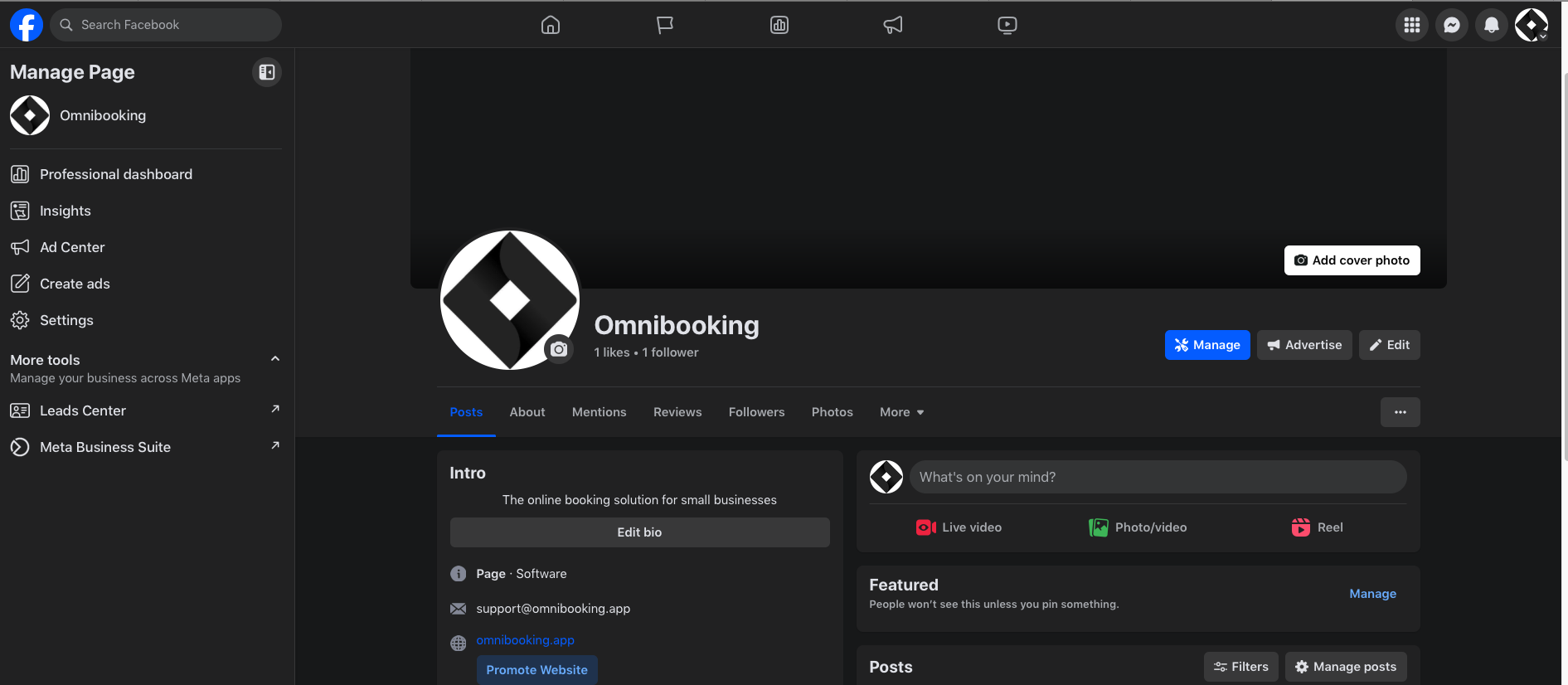Open the account profile menu avatar
The height and width of the screenshot is (685, 1568).
pos(1532,25)
